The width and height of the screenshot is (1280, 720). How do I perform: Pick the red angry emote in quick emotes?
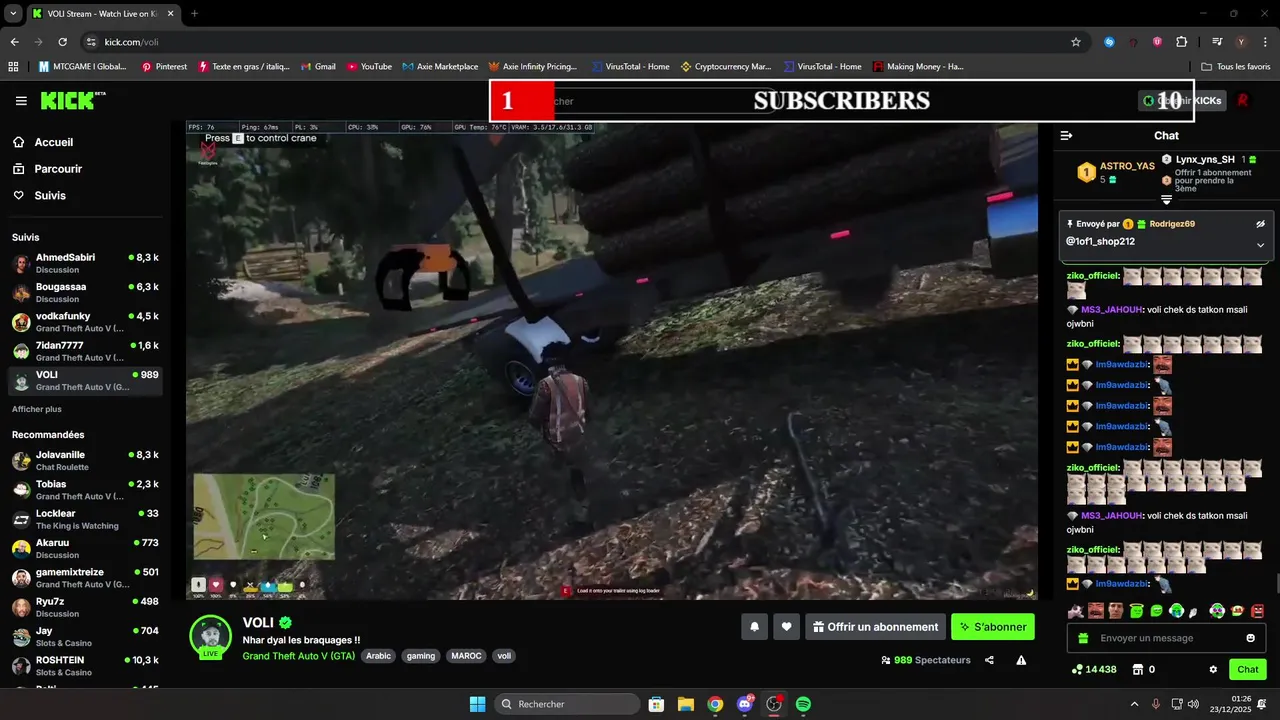tap(1257, 611)
